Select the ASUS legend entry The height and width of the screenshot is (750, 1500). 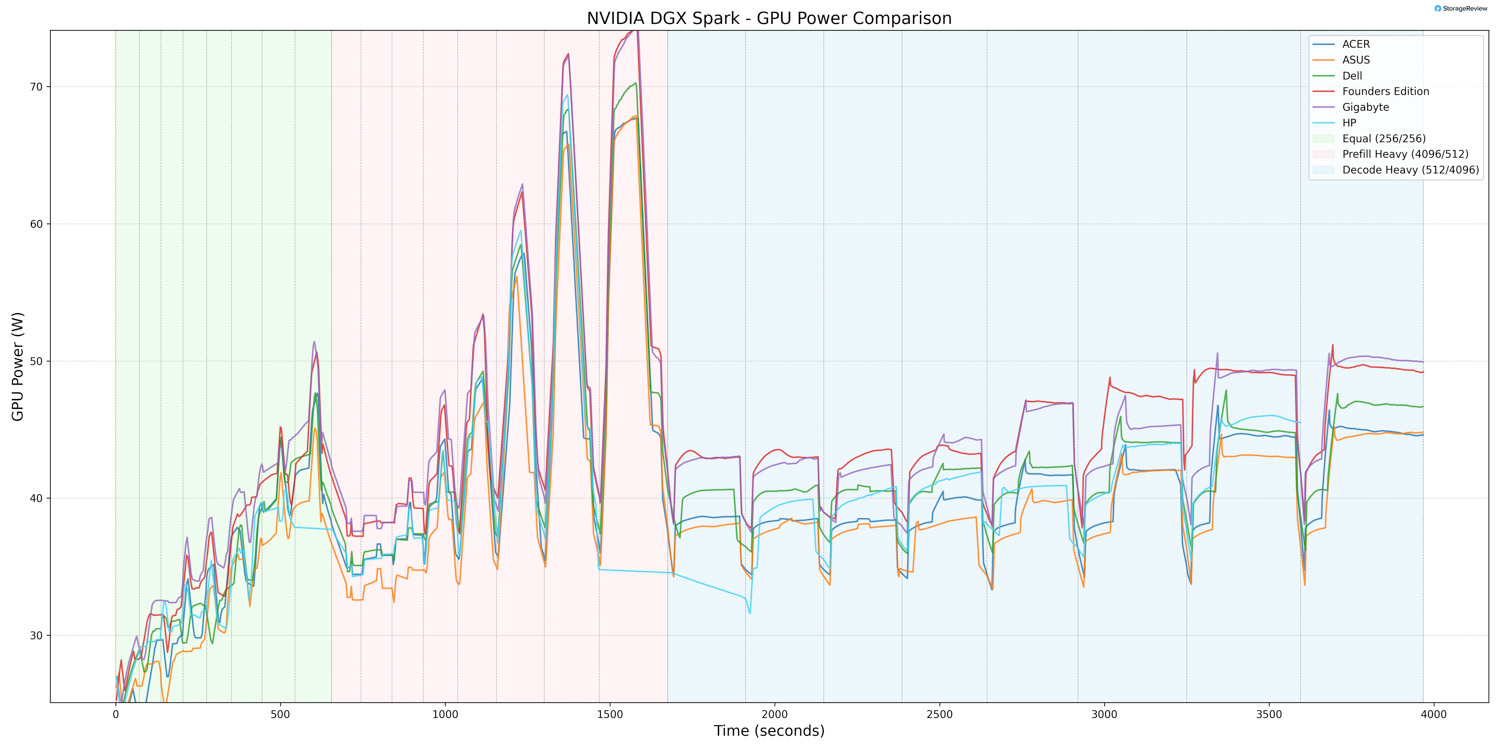coord(1356,60)
